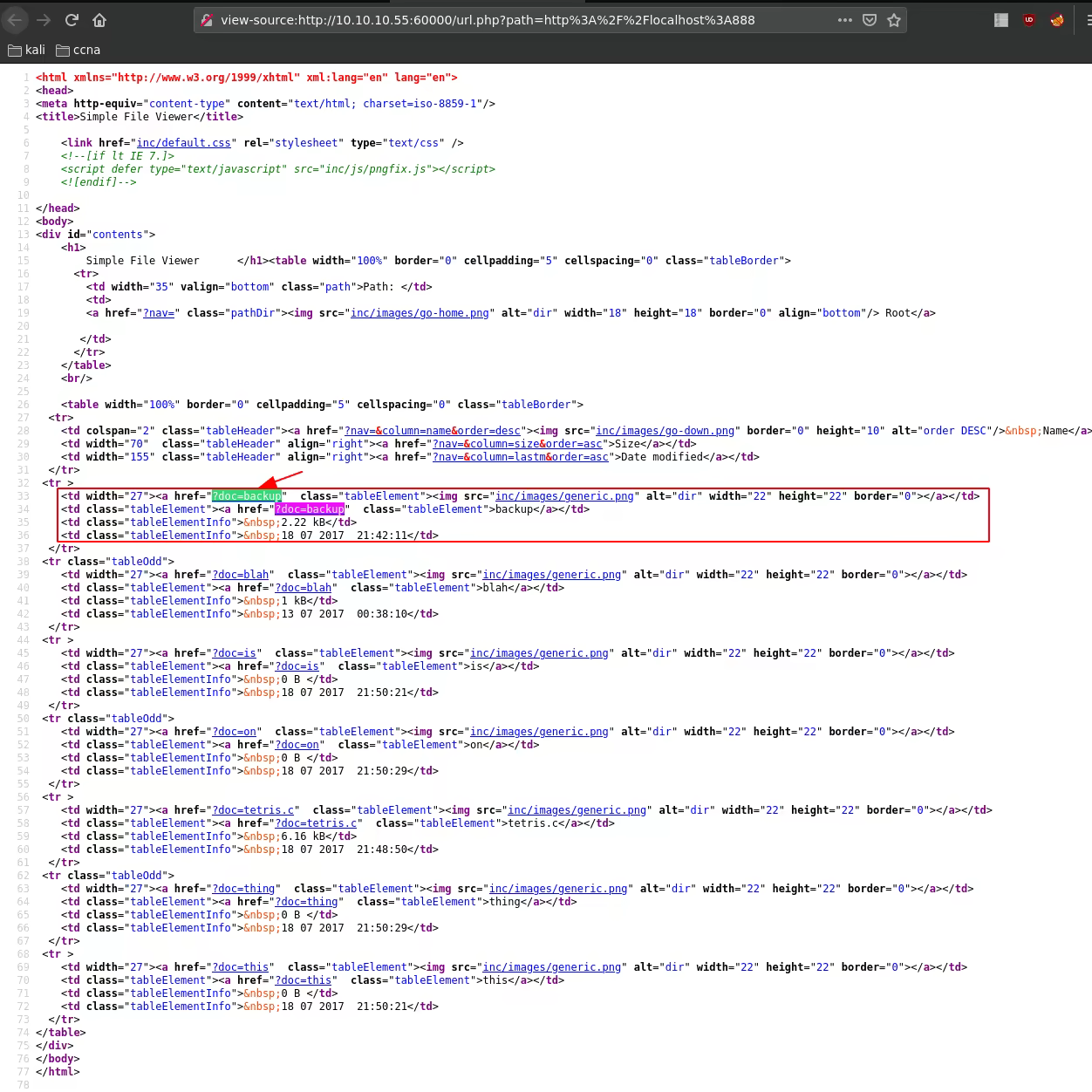Image resolution: width=1092 pixels, height=1092 pixels.
Task: Open the kali bookmarks folder
Action: (26, 50)
